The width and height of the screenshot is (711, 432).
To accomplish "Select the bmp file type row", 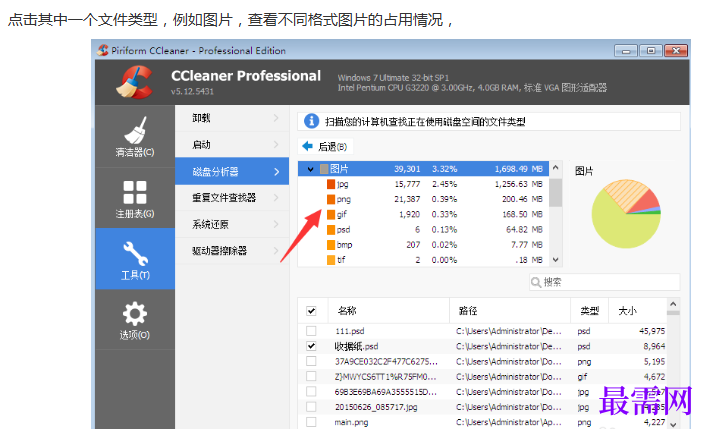I will [423, 245].
